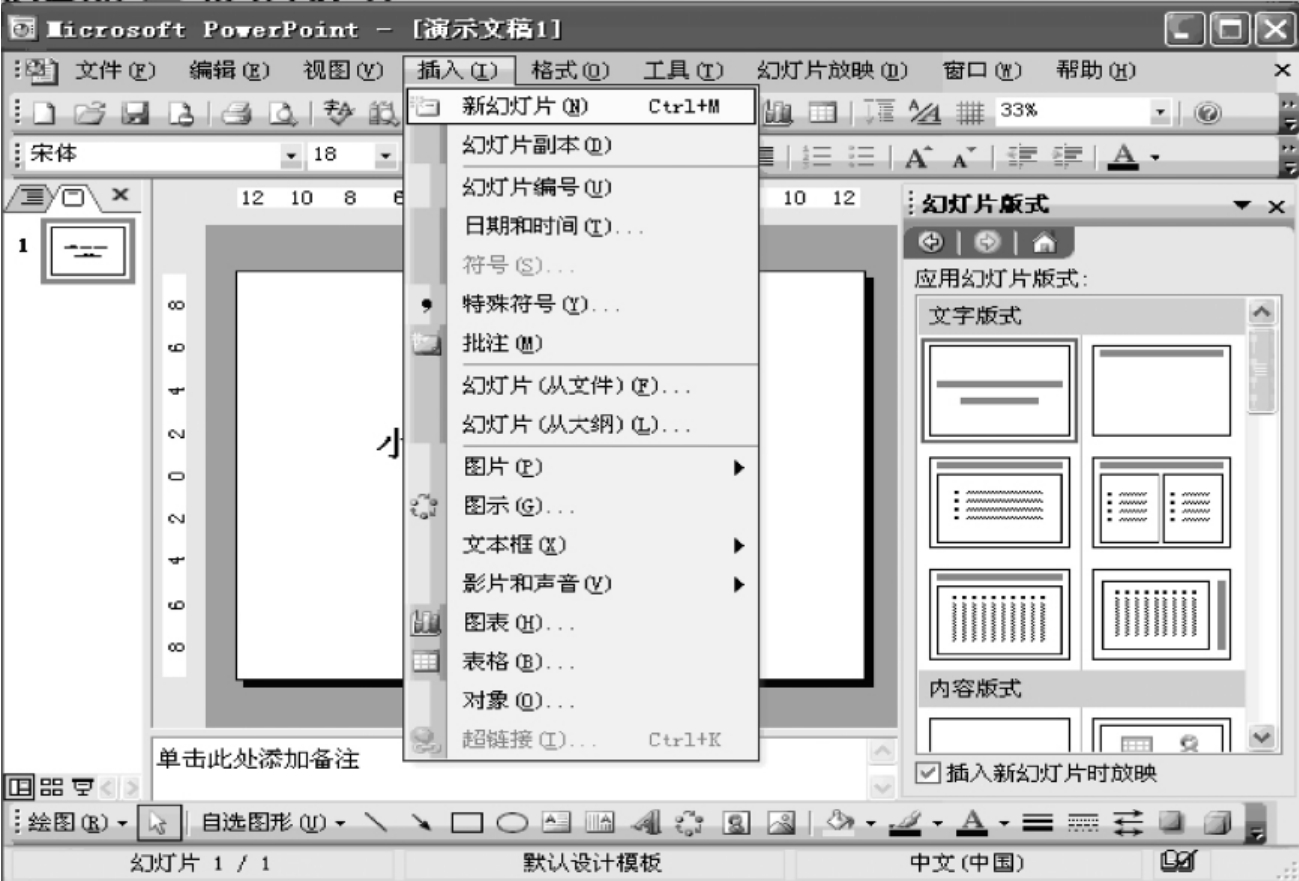
Task: Choose 表格 (Table) menu item
Action: coord(582,661)
